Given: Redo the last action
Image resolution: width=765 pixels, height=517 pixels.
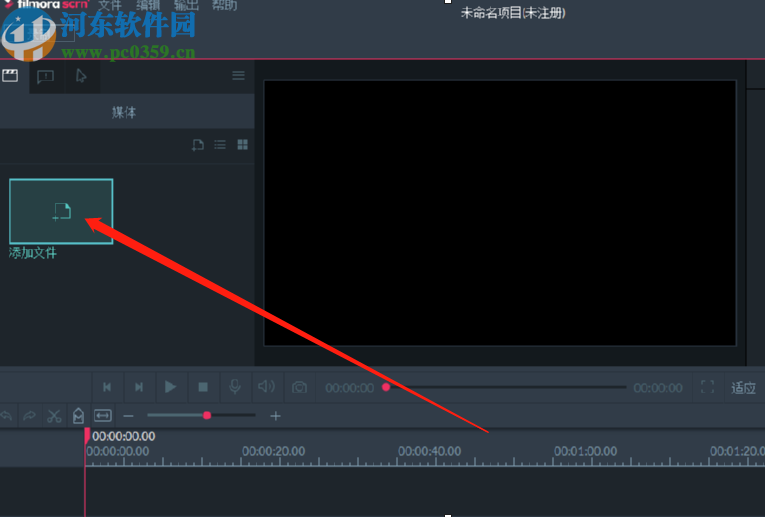Looking at the screenshot, I should click(30, 416).
